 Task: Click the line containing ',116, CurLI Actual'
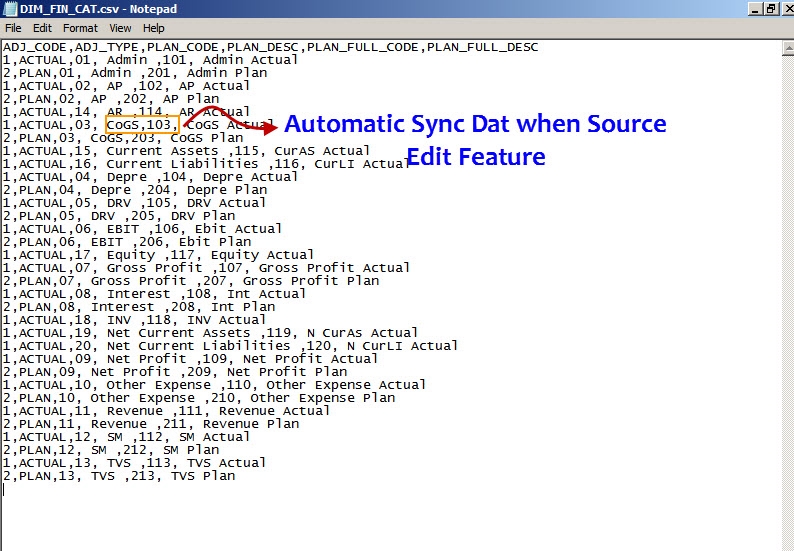point(206,165)
